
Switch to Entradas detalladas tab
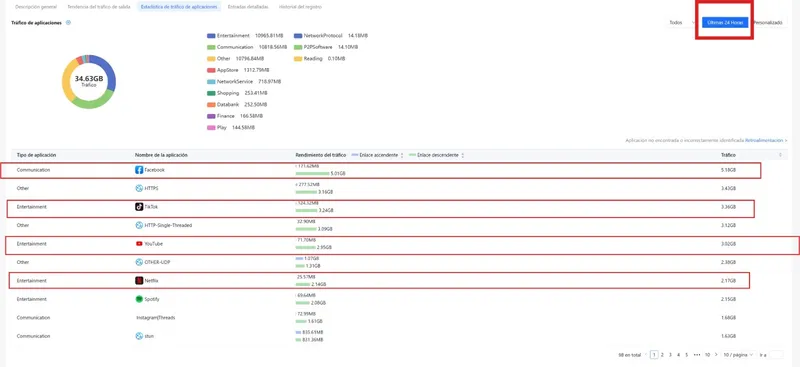point(249,7)
